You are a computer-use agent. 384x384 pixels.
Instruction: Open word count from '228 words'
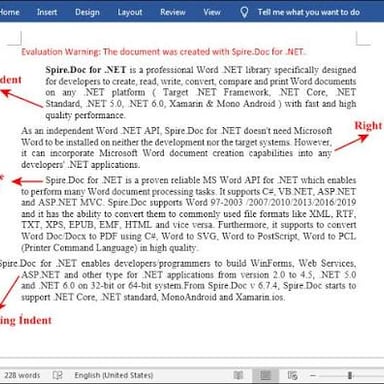pyautogui.click(x=22, y=375)
